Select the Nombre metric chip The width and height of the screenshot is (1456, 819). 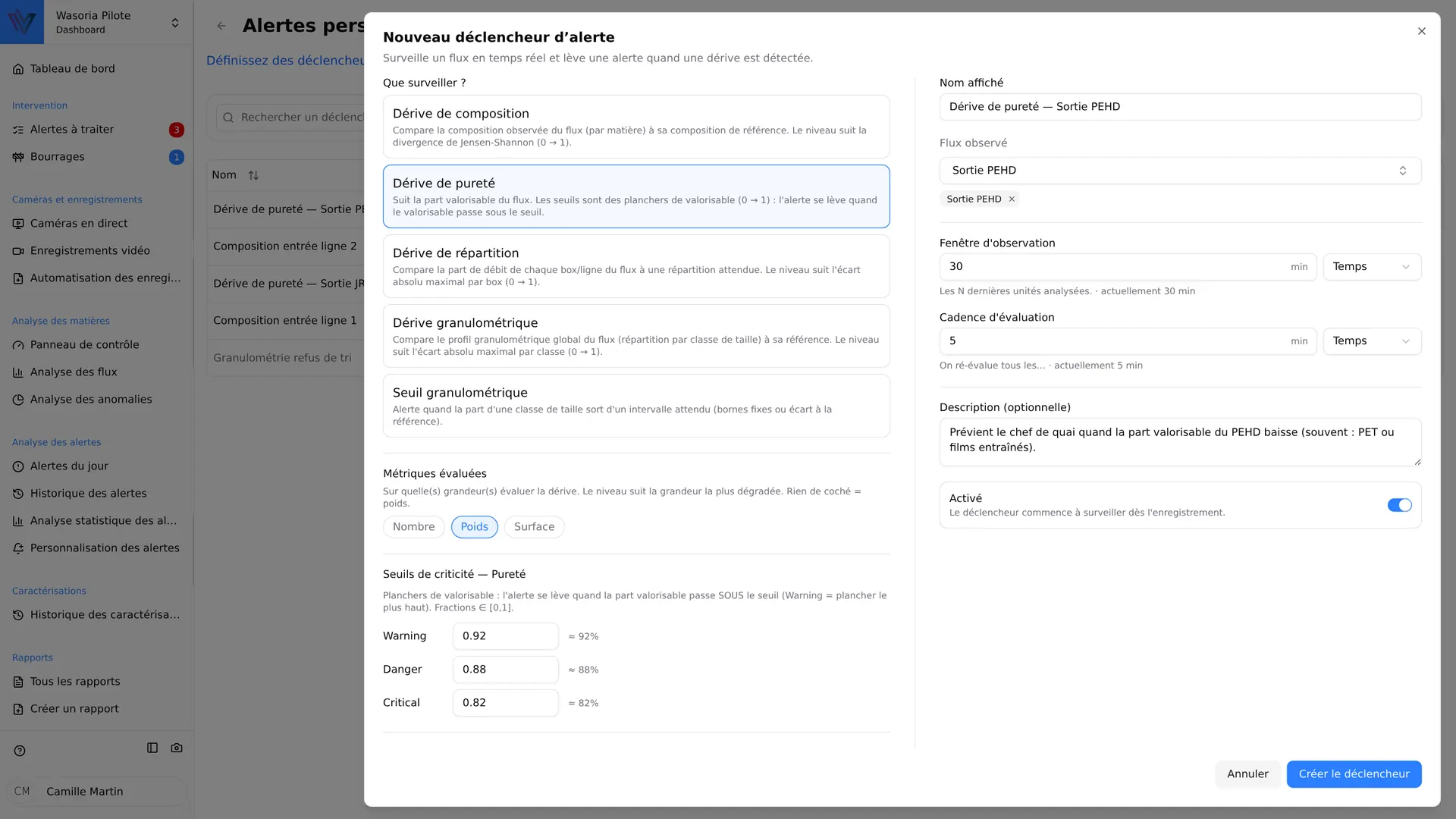[x=414, y=527]
